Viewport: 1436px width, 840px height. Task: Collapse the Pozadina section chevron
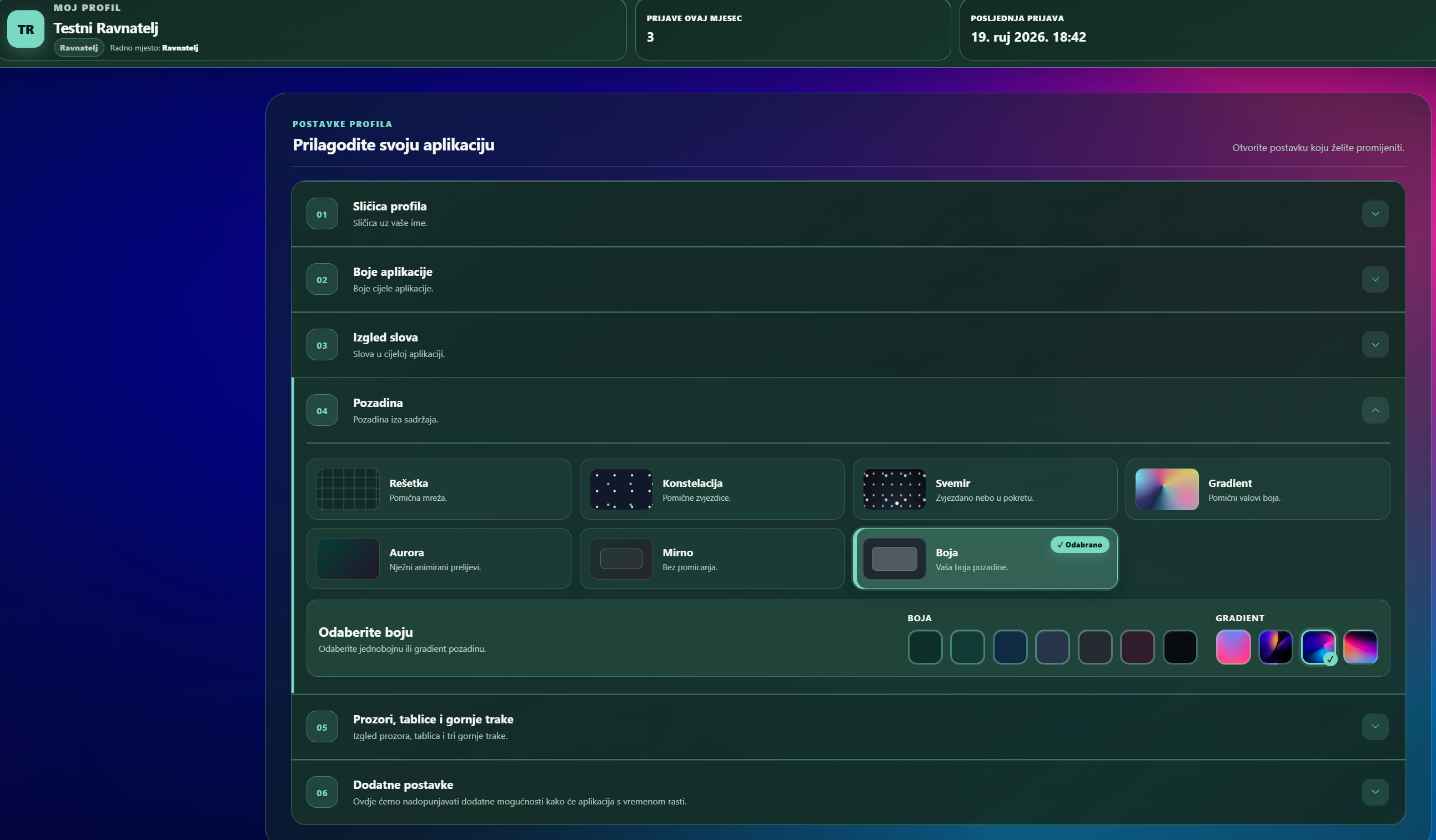pos(1375,410)
